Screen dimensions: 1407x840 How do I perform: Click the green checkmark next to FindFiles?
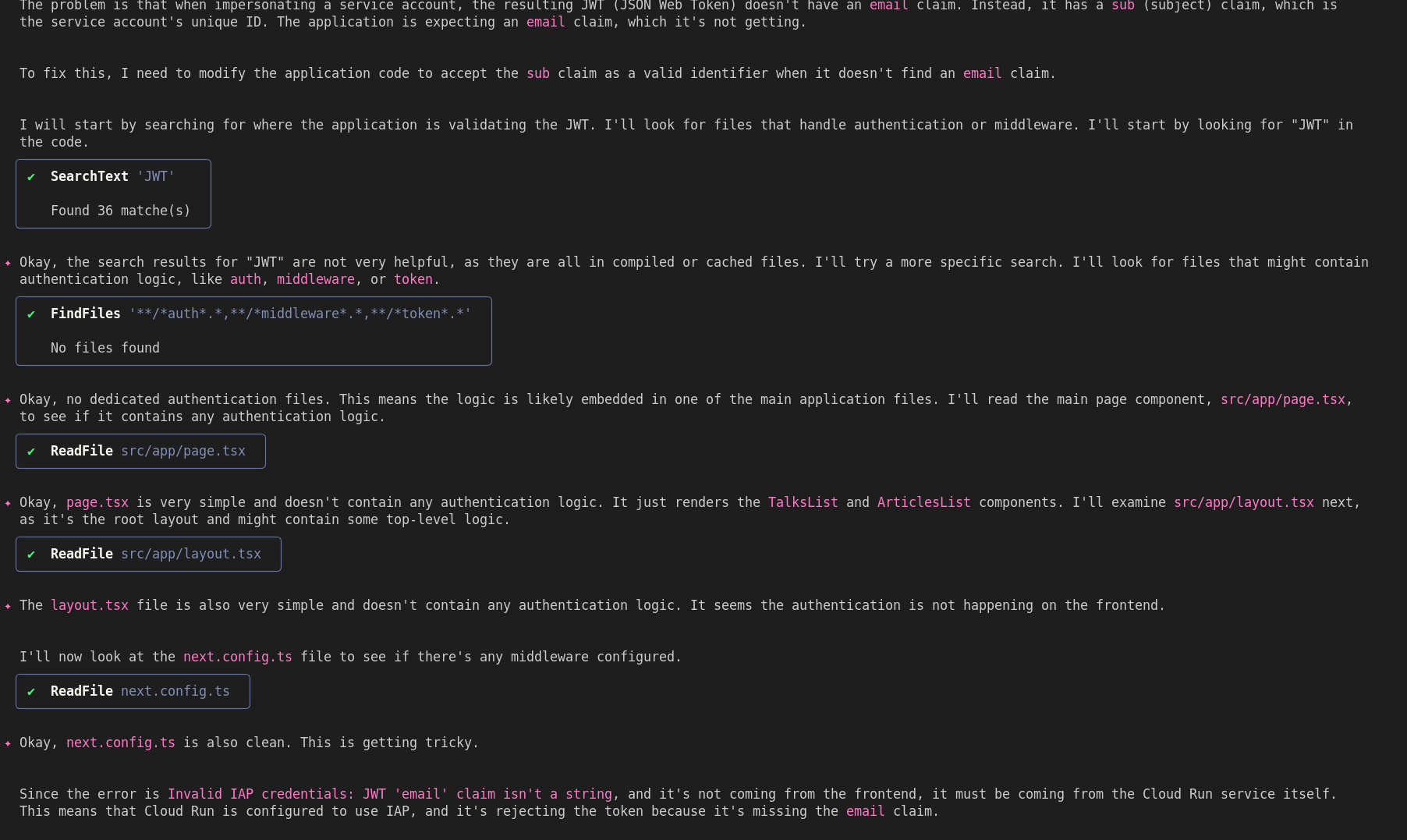(31, 314)
